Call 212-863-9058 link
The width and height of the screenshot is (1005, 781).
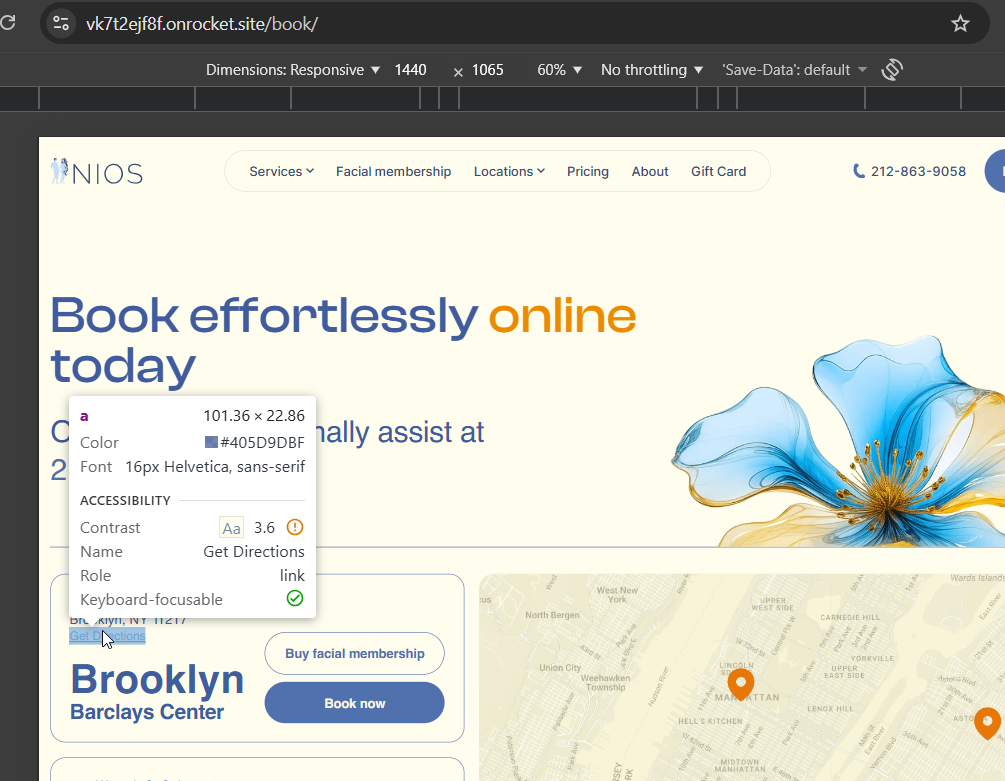pyautogui.click(x=909, y=171)
